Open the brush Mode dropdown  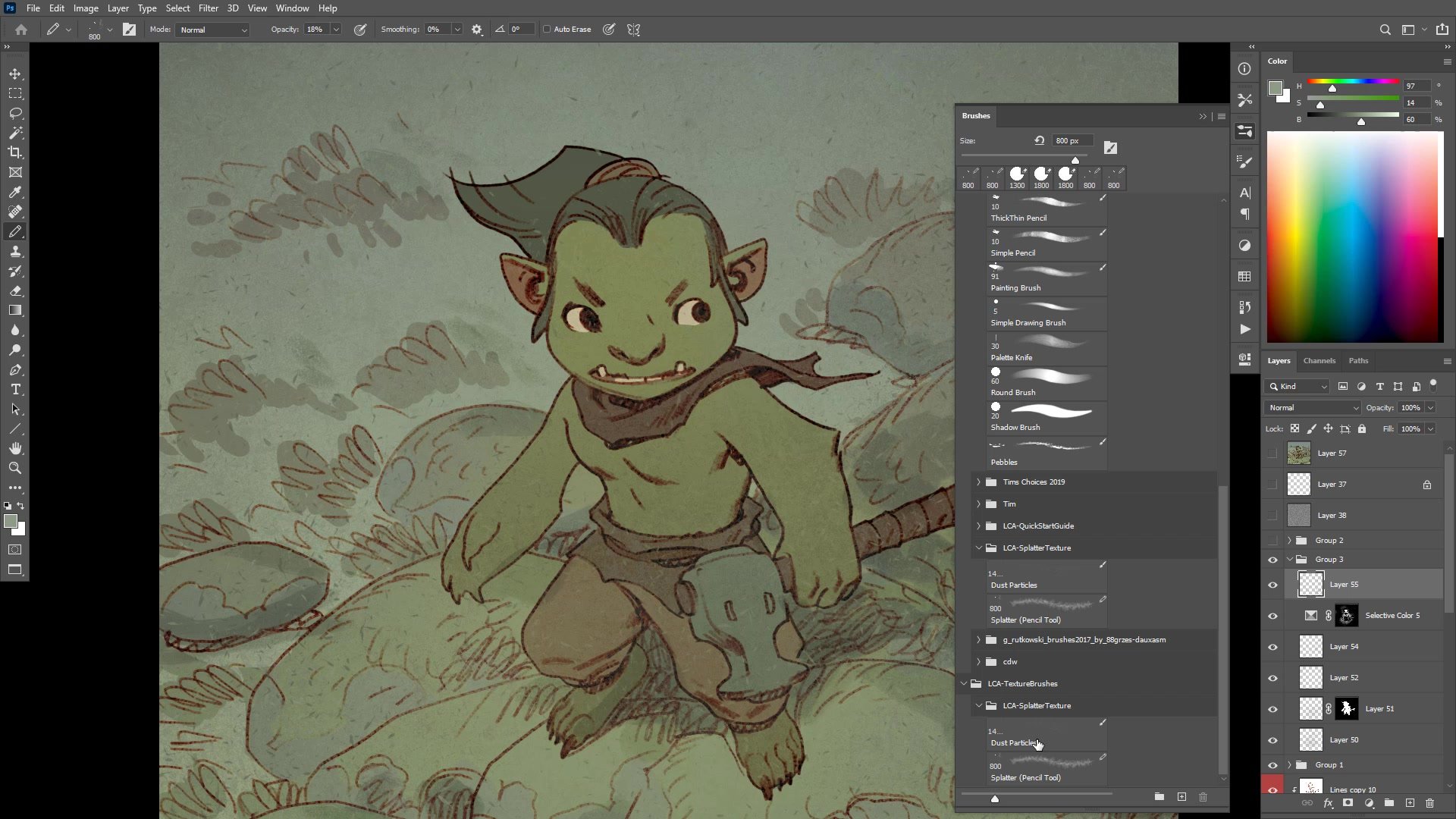(213, 30)
